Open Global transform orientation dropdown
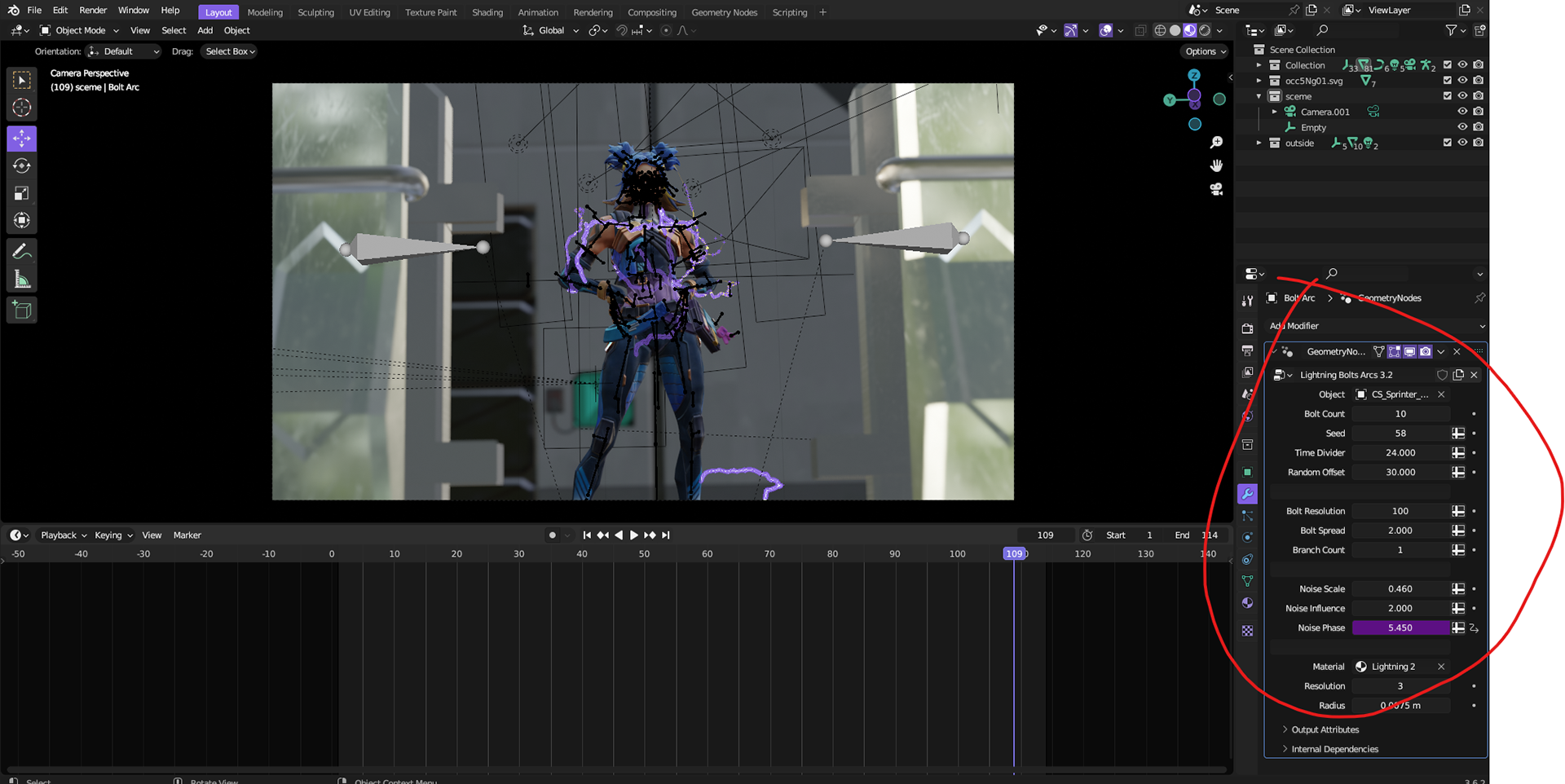Viewport: 1565px width, 784px height. 551,30
